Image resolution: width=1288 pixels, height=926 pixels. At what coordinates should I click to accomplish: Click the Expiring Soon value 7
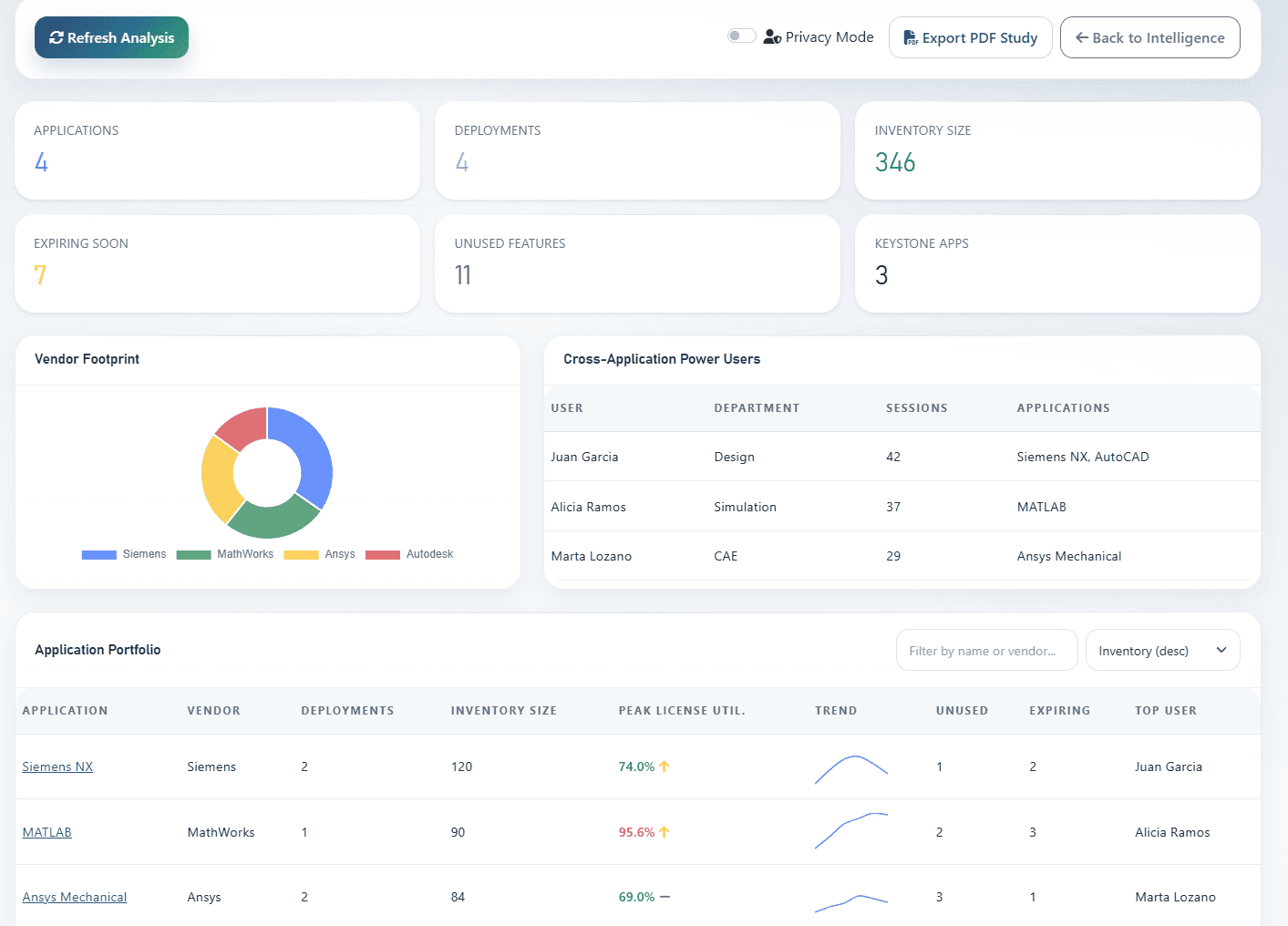click(40, 275)
